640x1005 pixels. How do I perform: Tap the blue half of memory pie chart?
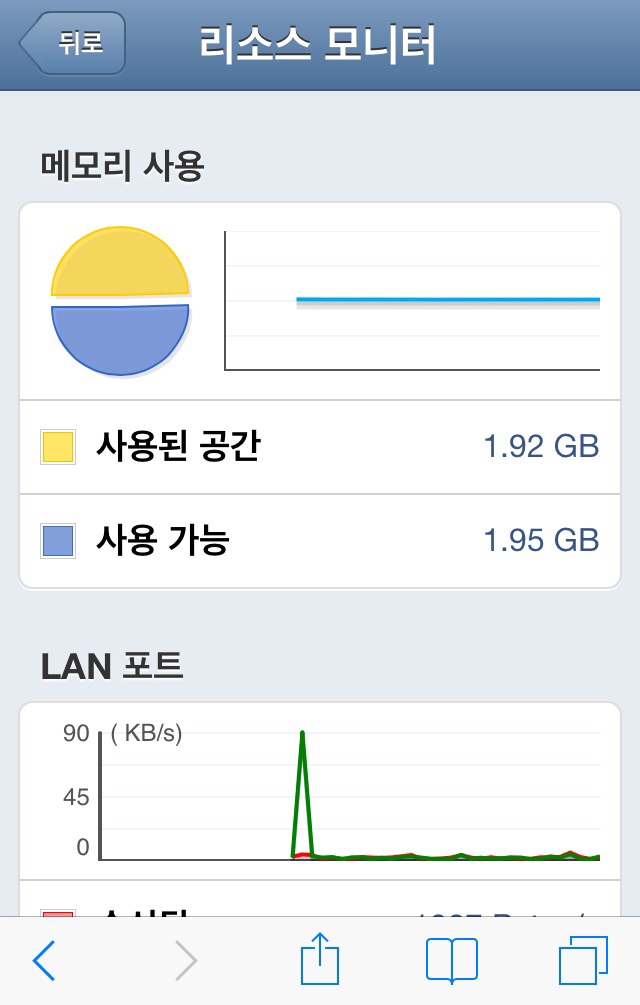120,340
